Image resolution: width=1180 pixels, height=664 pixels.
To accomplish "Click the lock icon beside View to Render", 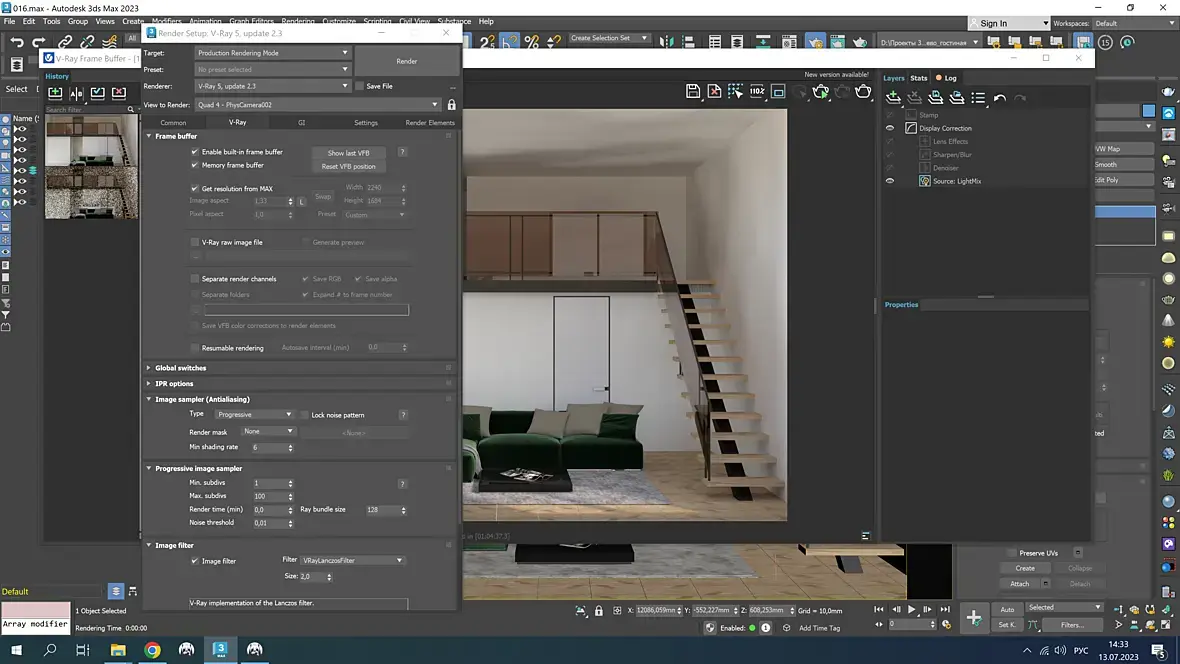I will point(451,104).
